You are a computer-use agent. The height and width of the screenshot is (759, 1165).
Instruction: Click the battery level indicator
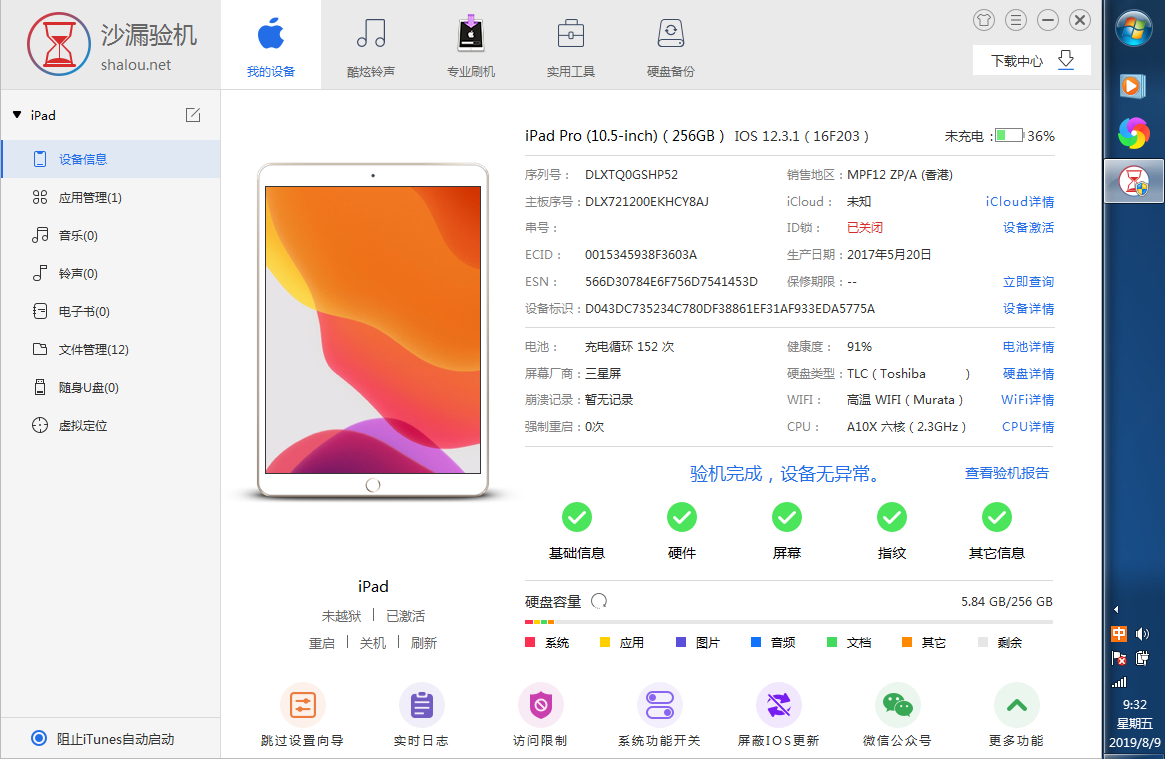pyautogui.click(x=1009, y=135)
